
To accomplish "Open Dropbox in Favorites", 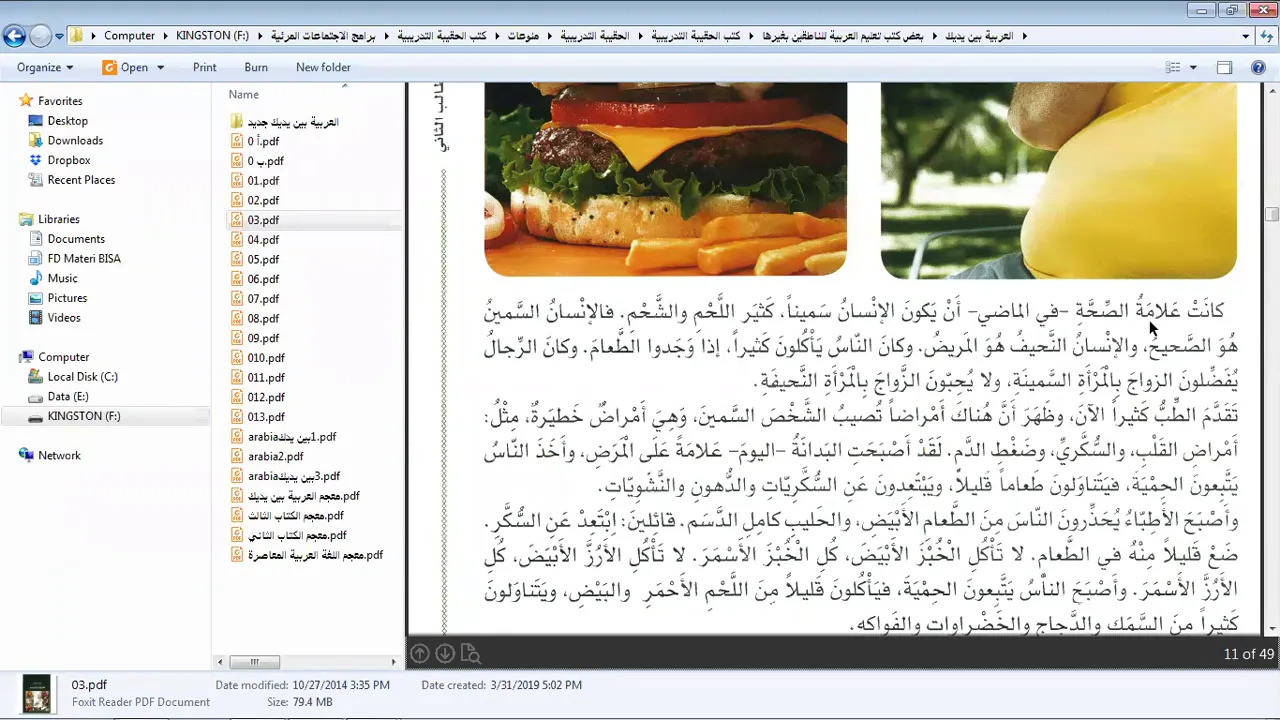I will (x=69, y=160).
